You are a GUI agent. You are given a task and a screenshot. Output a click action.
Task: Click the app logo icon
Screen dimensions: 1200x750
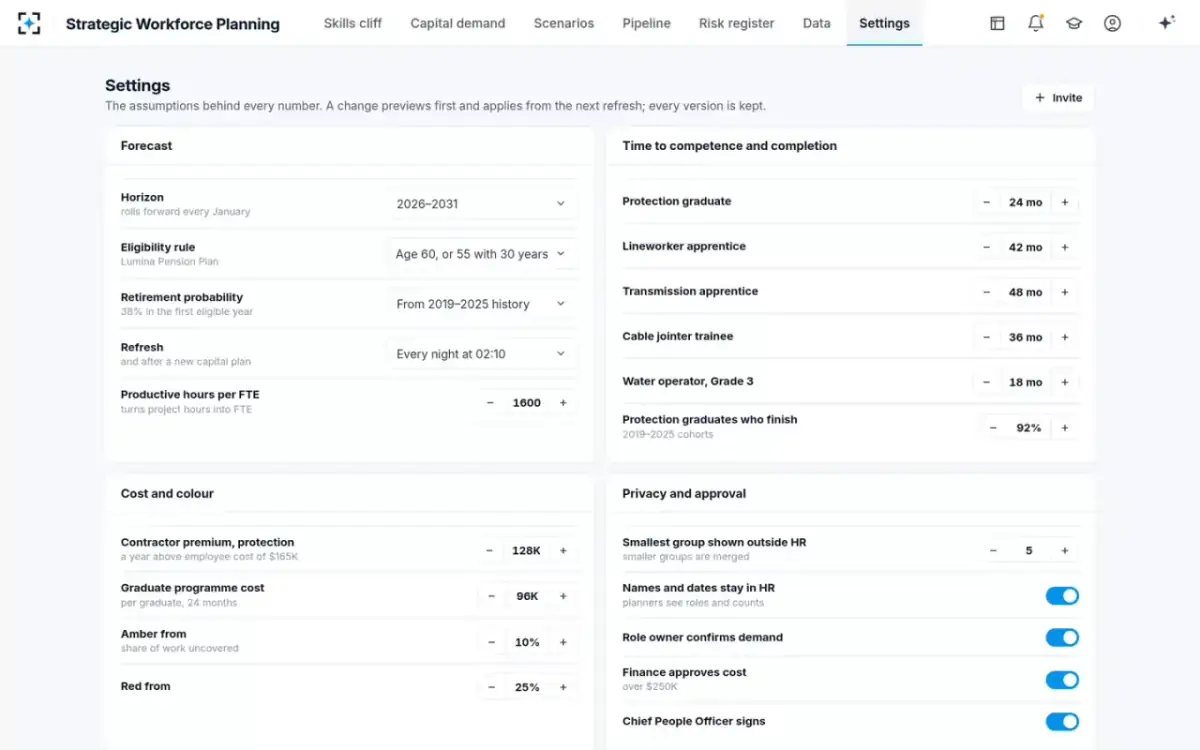[x=29, y=23]
